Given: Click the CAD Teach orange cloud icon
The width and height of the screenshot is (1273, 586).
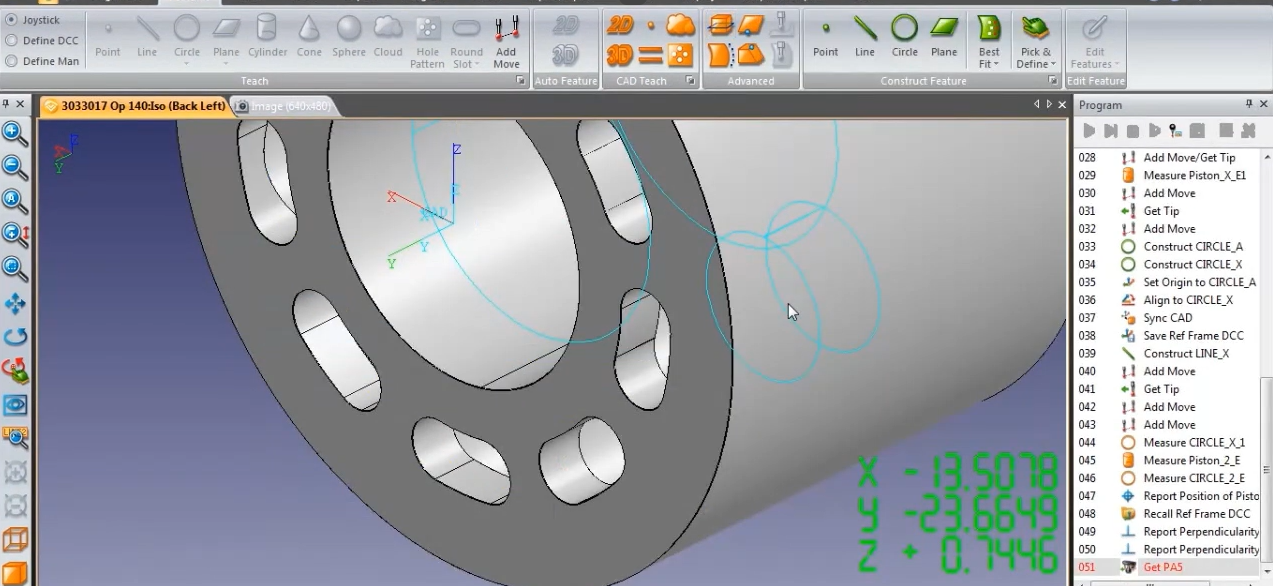Looking at the screenshot, I should click(680, 25).
